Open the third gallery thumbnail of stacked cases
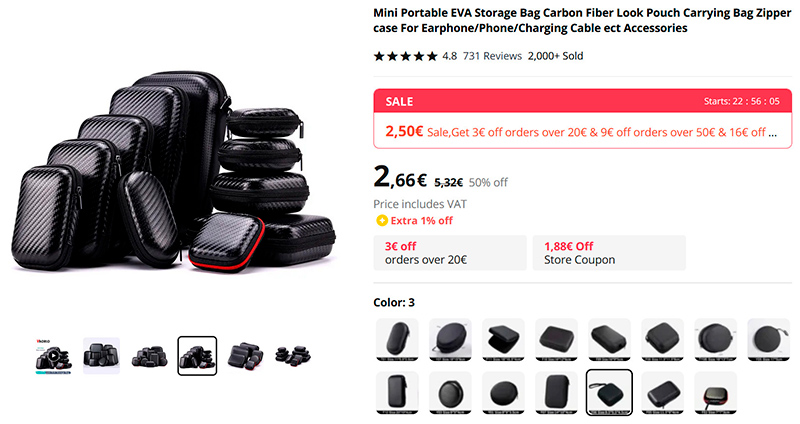 point(149,356)
